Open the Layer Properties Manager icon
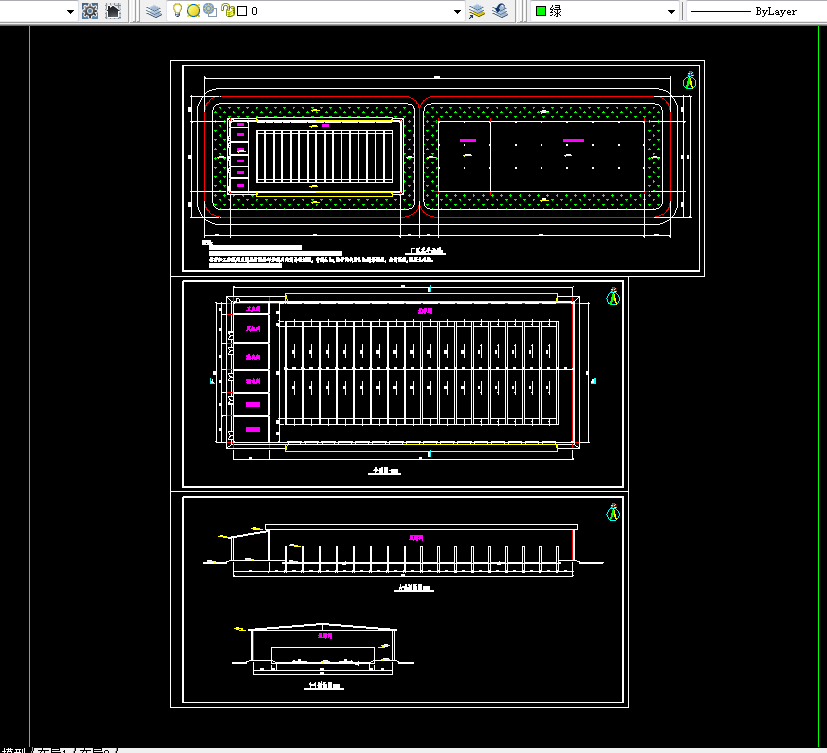Viewport: 827px width, 753px height. click(x=153, y=11)
